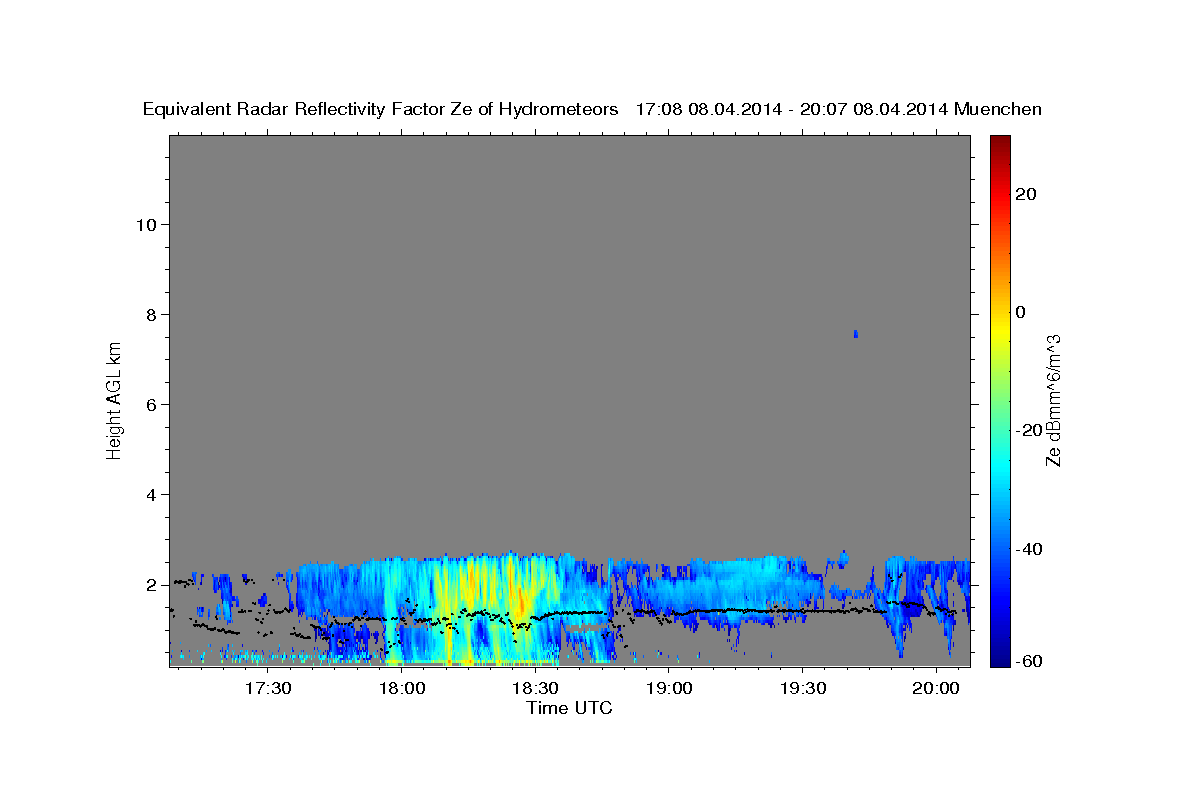Click the dark blue bottom of the colorbar
The width and height of the screenshot is (1200, 800).
[x=999, y=655]
